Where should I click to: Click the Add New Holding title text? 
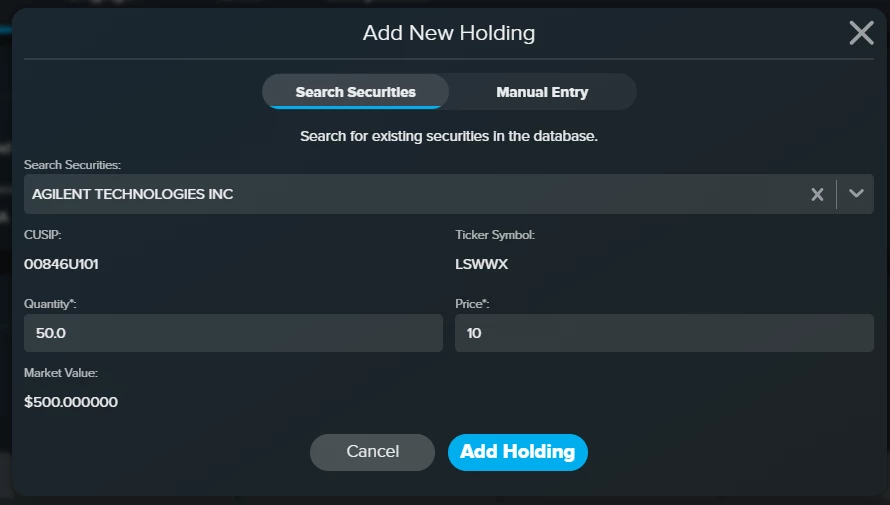coord(449,33)
